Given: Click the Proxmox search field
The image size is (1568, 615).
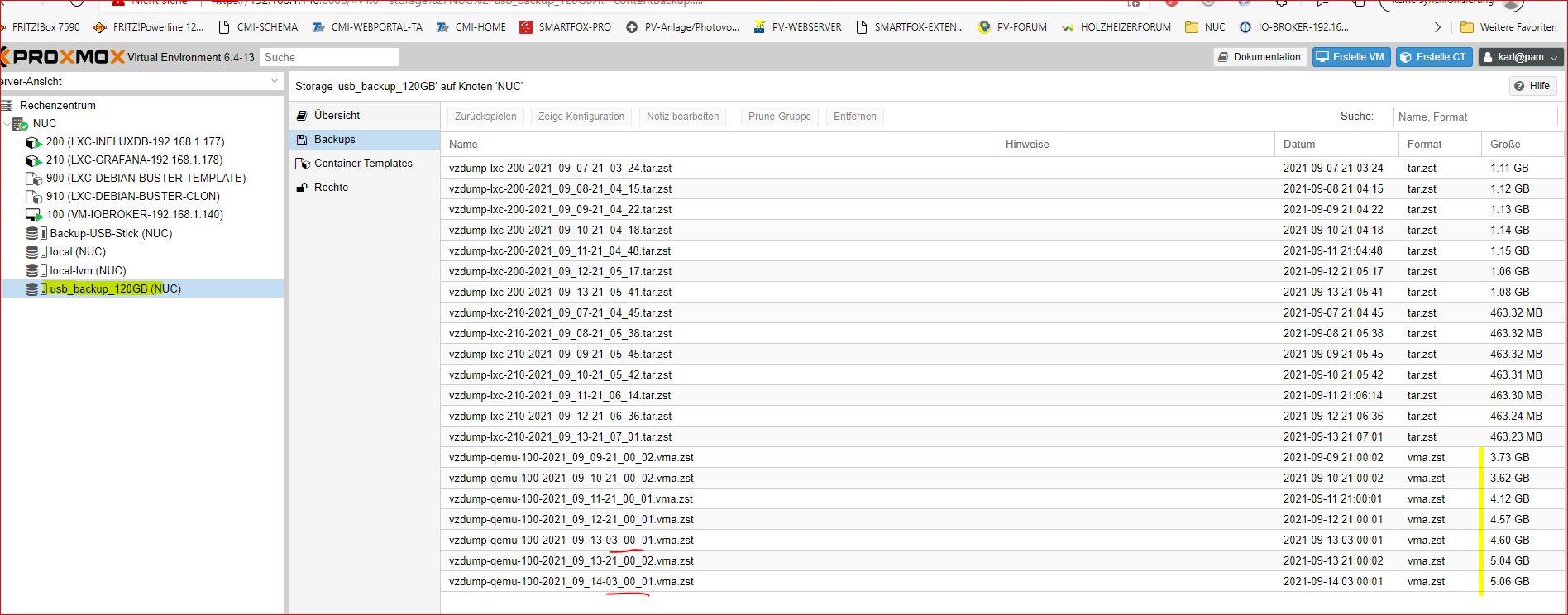Looking at the screenshot, I should [329, 57].
